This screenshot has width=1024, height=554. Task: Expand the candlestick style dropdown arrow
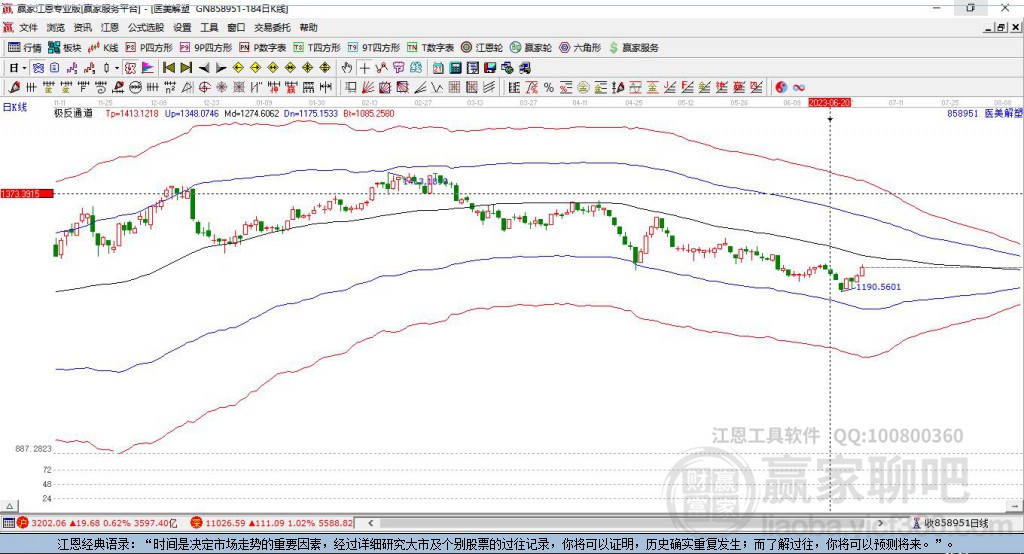[x=117, y=68]
